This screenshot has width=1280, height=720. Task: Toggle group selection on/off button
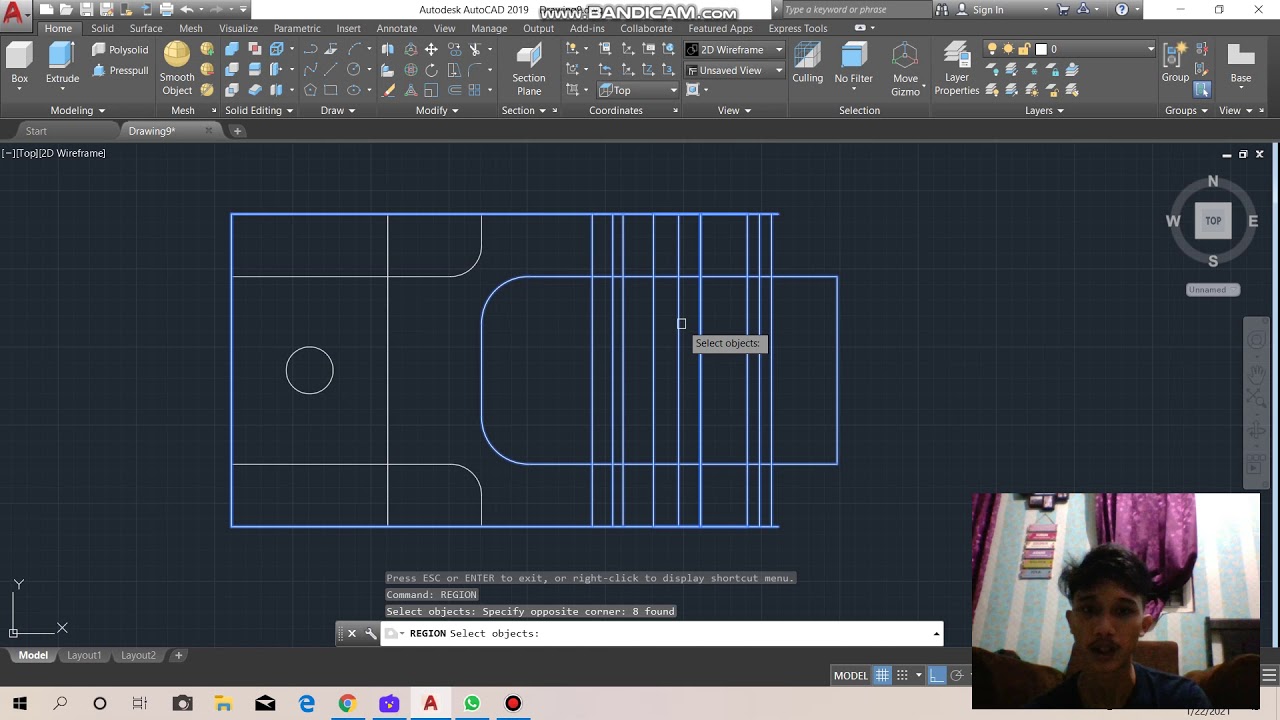(1202, 90)
